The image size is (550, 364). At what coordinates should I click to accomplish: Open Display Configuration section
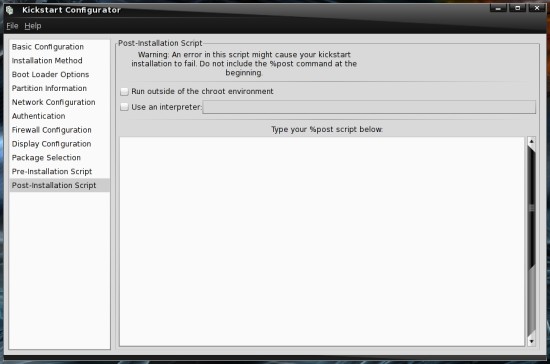(59, 144)
